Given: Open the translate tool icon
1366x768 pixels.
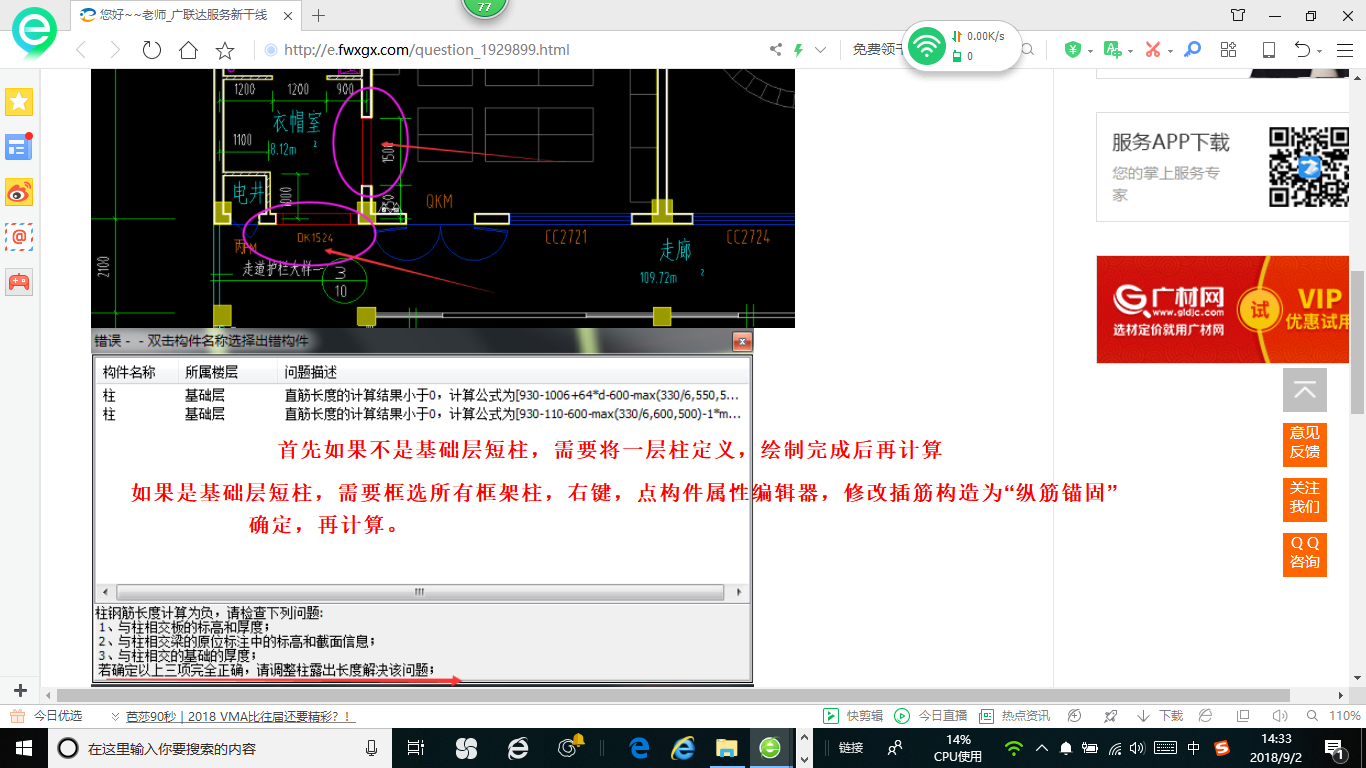Looking at the screenshot, I should point(1112,50).
